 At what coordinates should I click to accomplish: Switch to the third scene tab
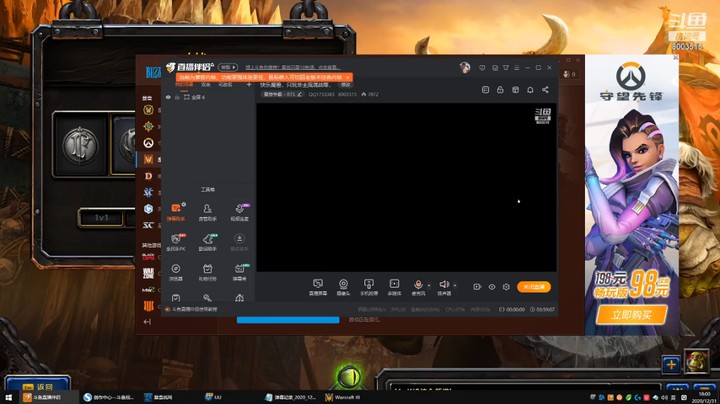click(x=225, y=85)
